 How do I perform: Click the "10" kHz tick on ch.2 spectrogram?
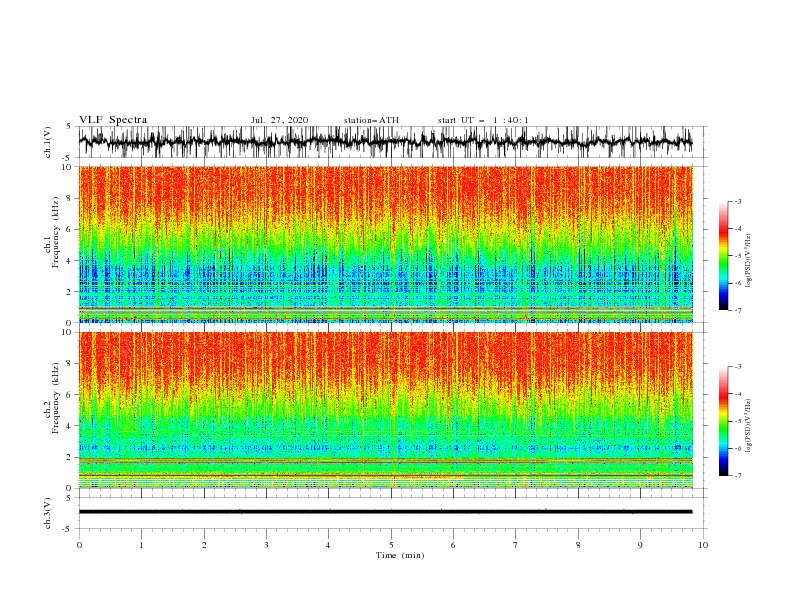click(67, 332)
